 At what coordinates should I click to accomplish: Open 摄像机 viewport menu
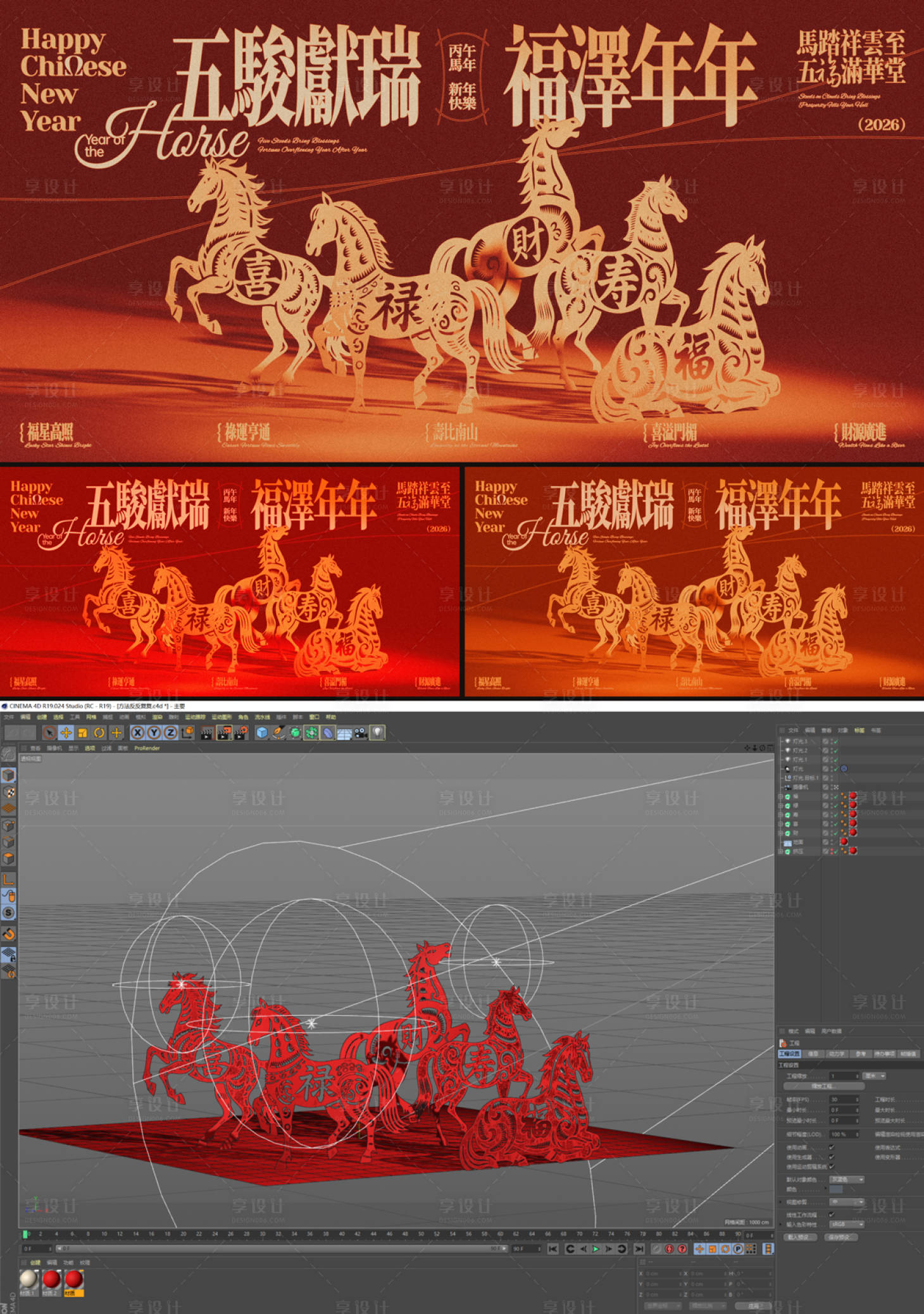tap(54, 748)
